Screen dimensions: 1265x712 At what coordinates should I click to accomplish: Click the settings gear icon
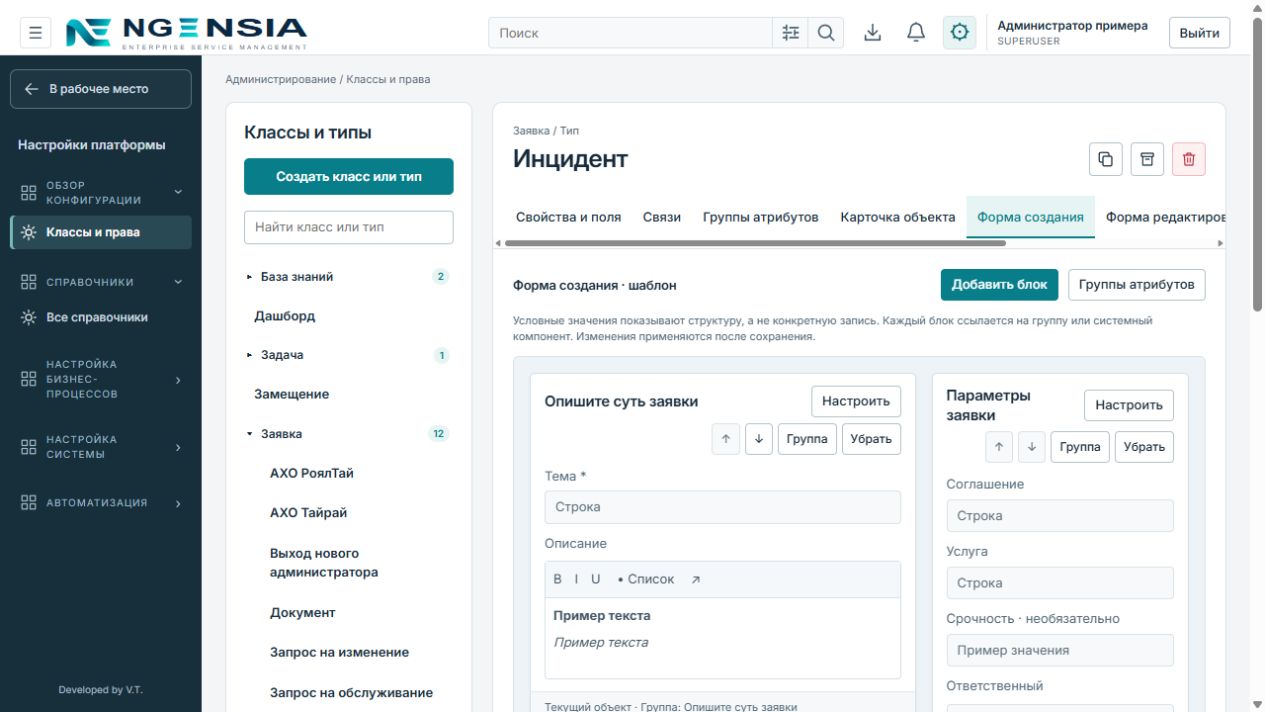pos(960,33)
